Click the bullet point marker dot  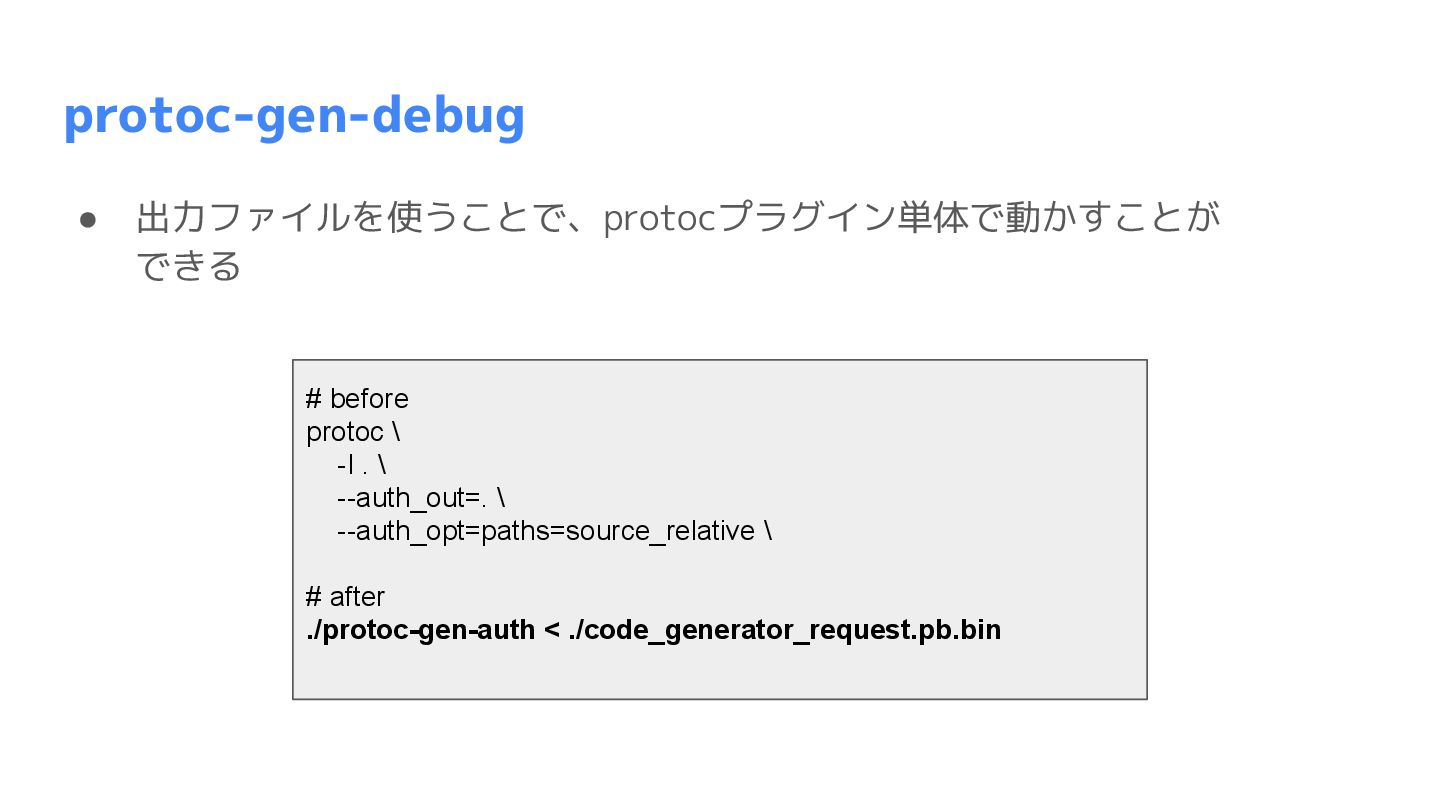pyautogui.click(x=87, y=219)
